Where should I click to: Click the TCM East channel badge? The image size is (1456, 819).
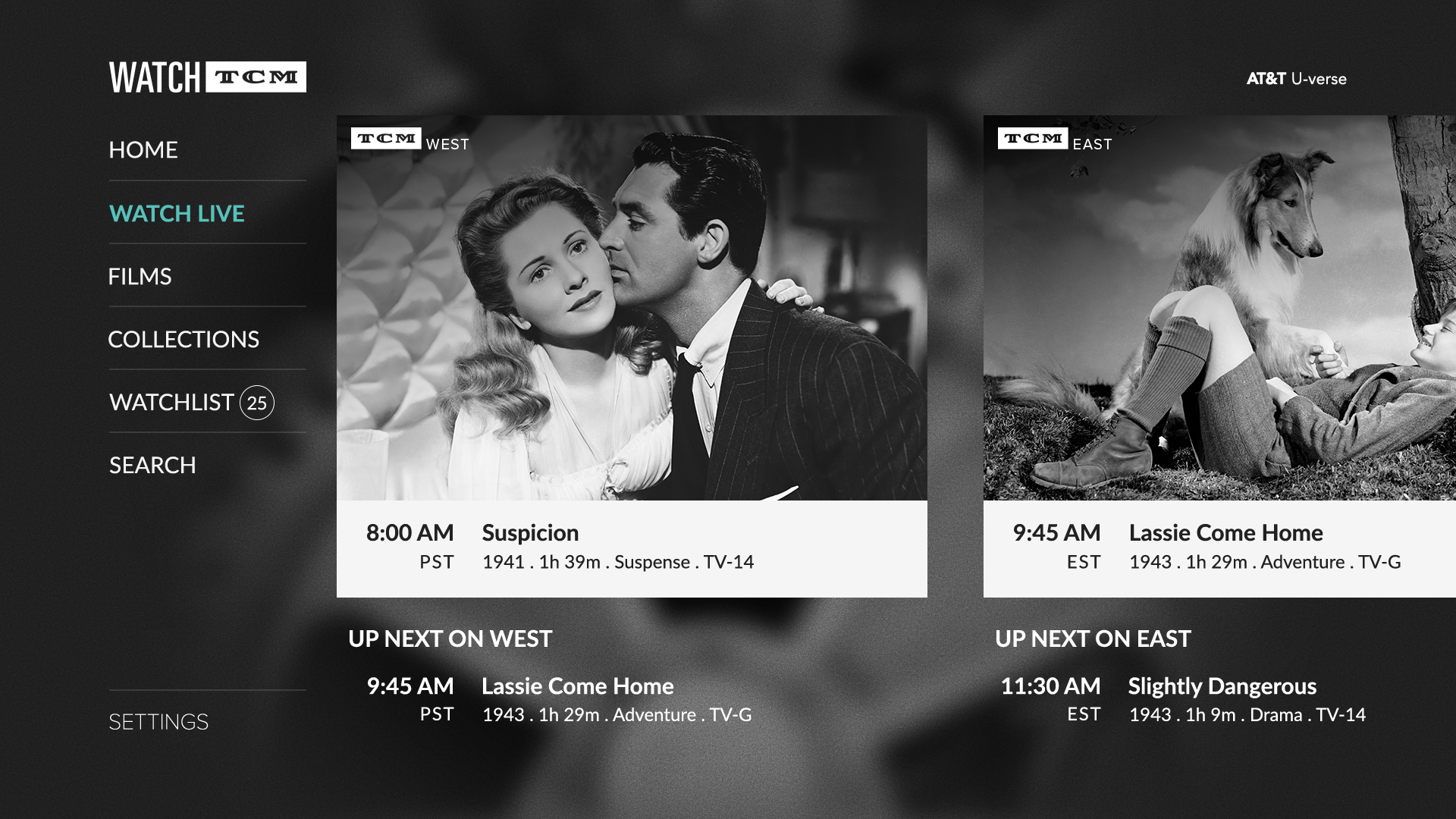pos(1055,140)
